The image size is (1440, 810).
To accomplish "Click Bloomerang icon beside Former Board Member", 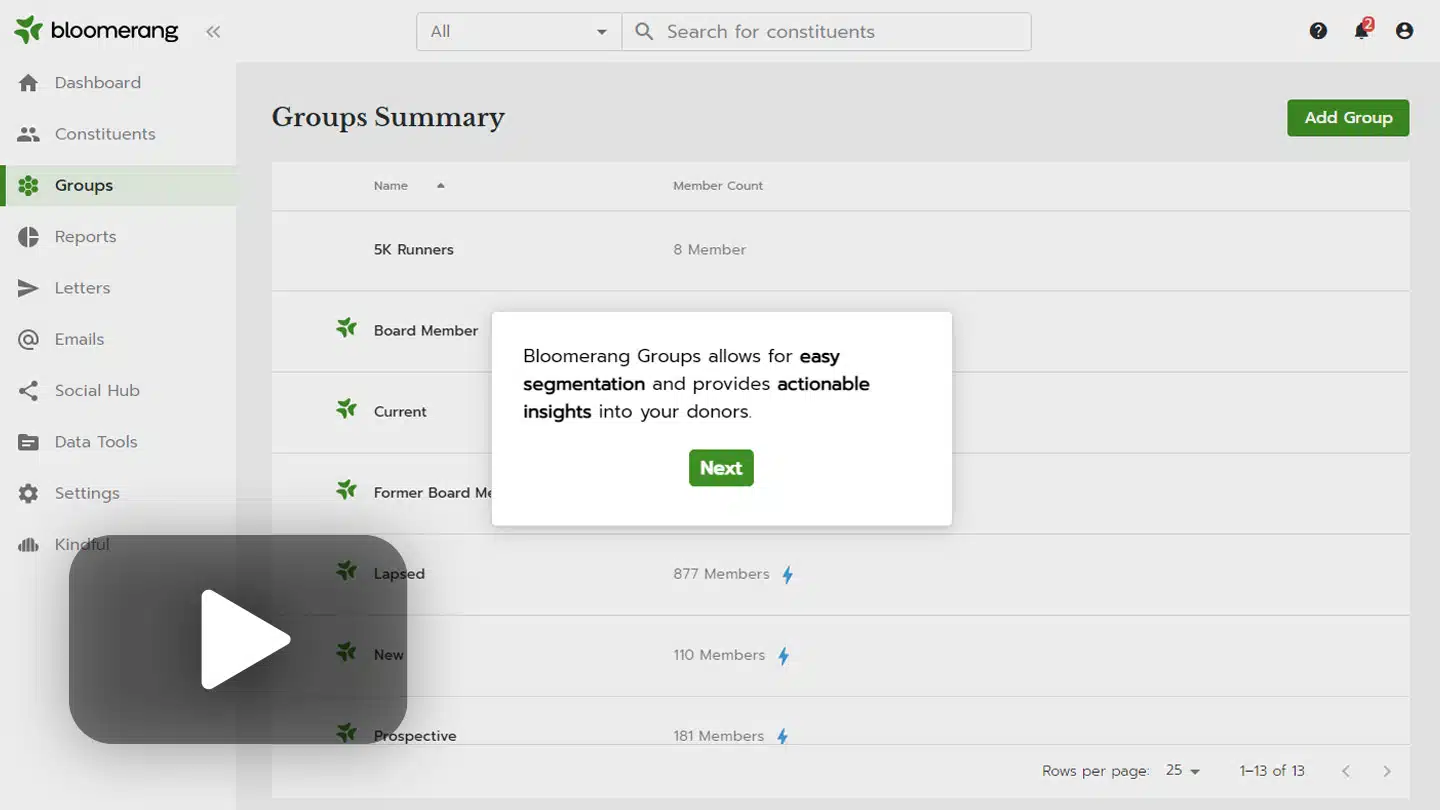I will pos(346,490).
